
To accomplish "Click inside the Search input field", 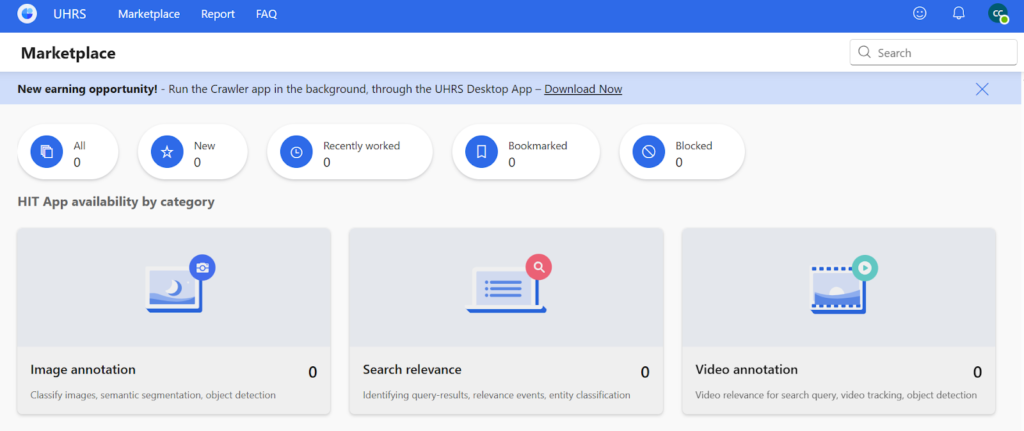I will [940, 53].
